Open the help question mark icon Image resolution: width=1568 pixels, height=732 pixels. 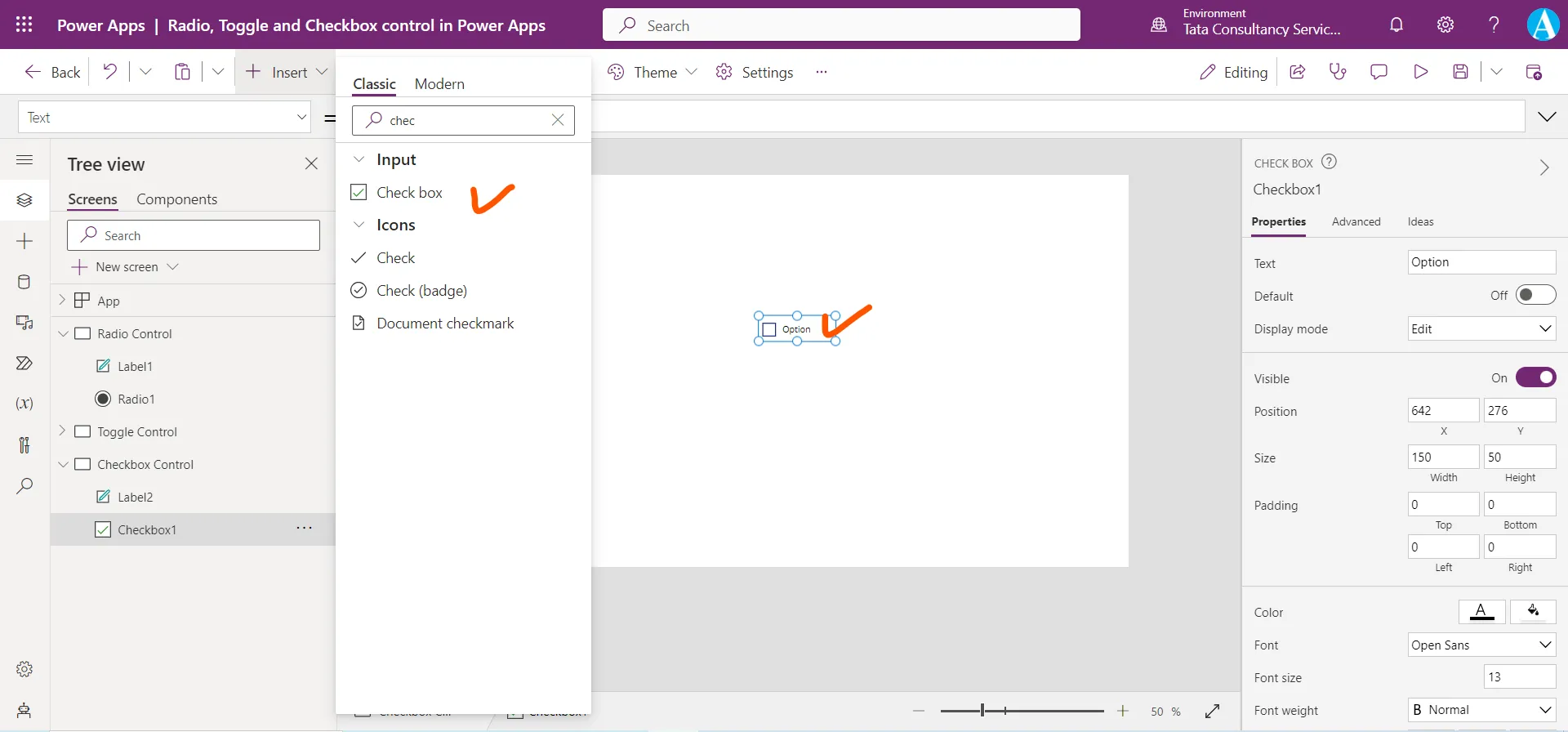tap(1494, 25)
